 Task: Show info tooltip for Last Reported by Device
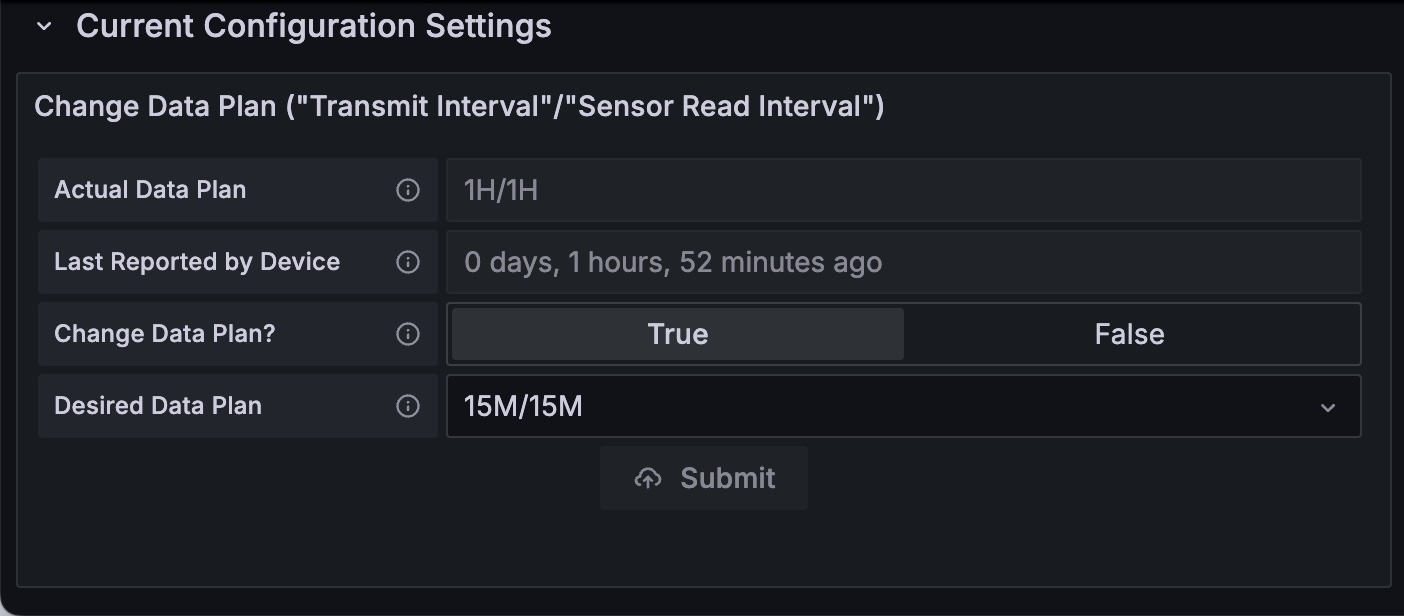(408, 262)
